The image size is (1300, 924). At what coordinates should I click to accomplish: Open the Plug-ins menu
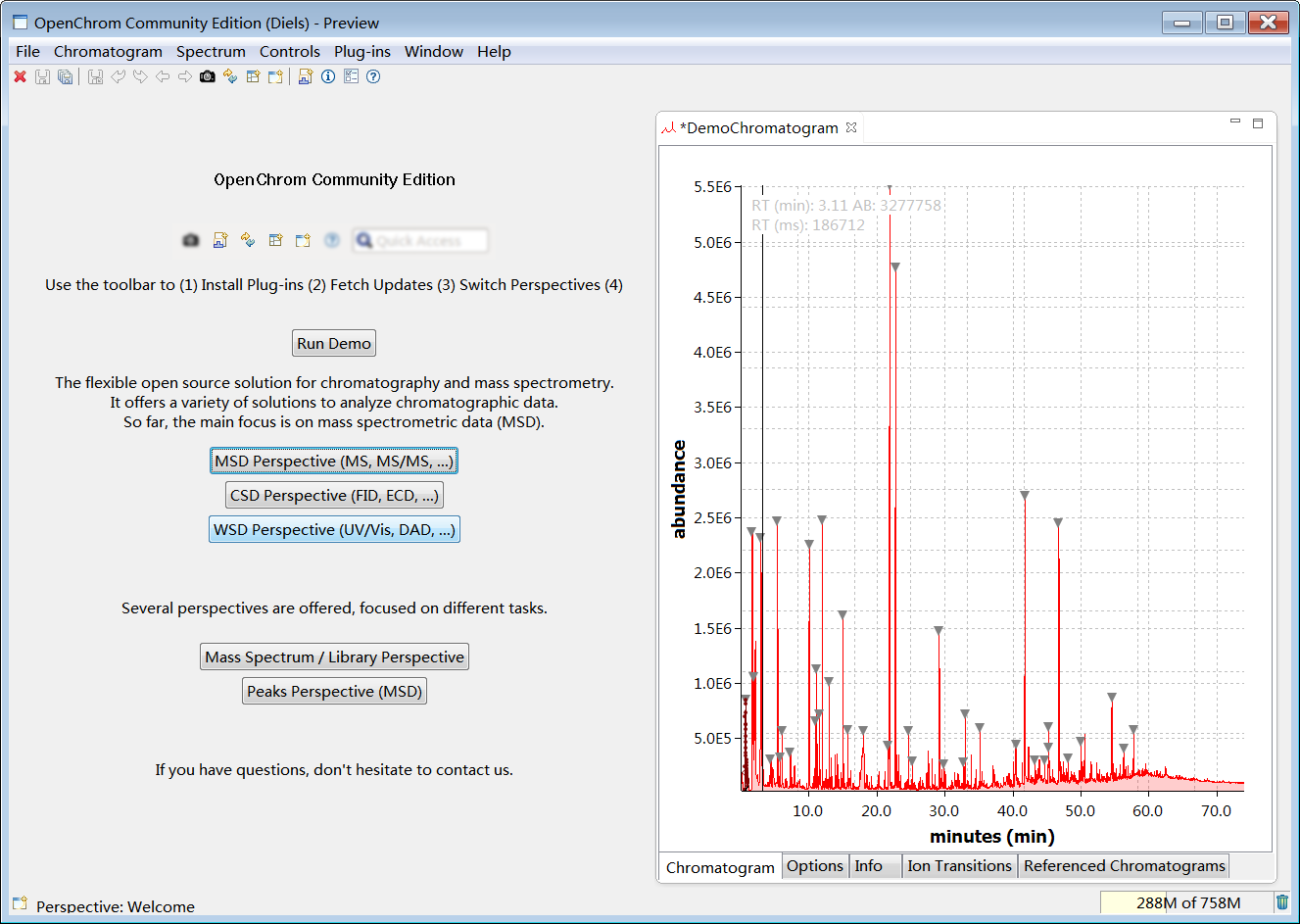(361, 52)
